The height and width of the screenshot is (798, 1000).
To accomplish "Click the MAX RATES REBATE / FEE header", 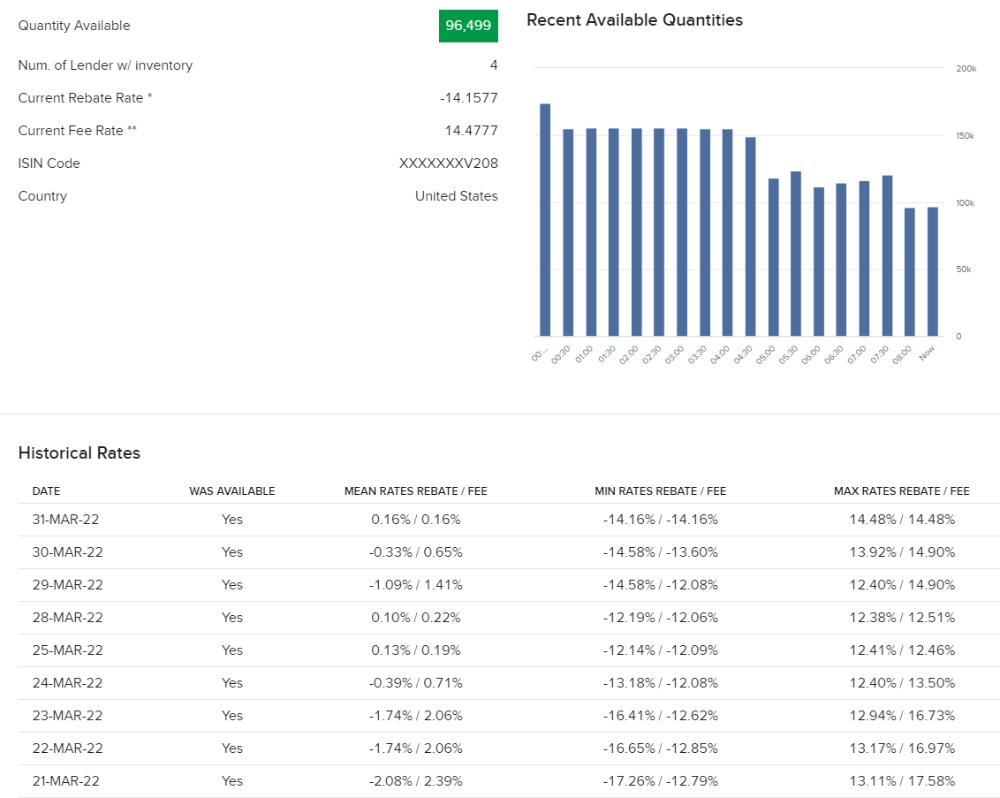I will pos(901,491).
